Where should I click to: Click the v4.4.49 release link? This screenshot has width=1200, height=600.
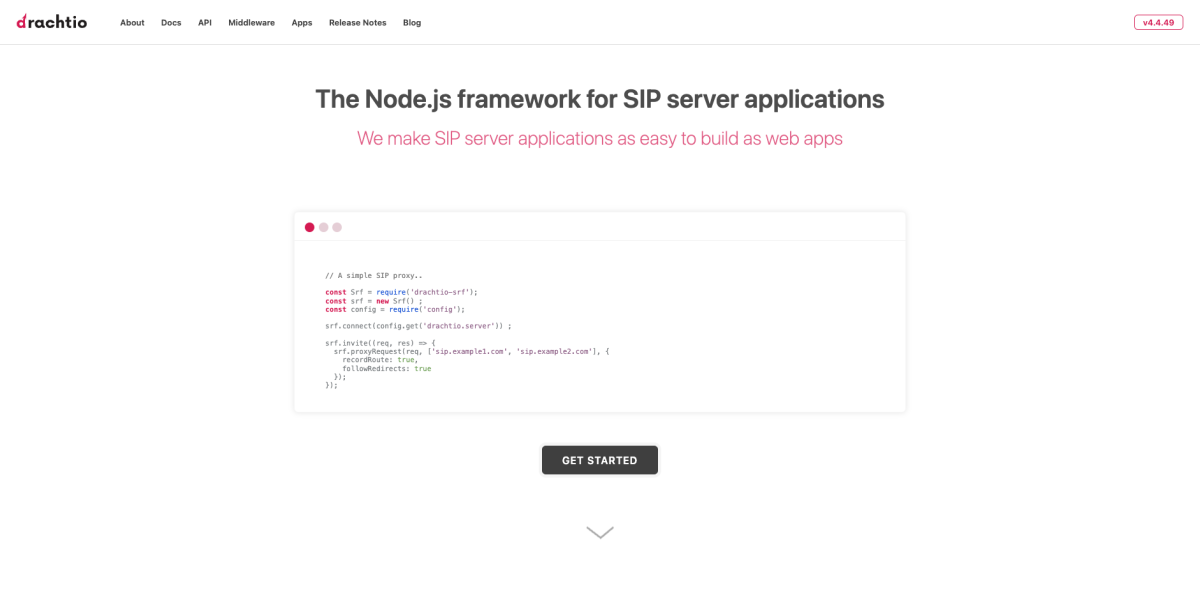(1157, 21)
